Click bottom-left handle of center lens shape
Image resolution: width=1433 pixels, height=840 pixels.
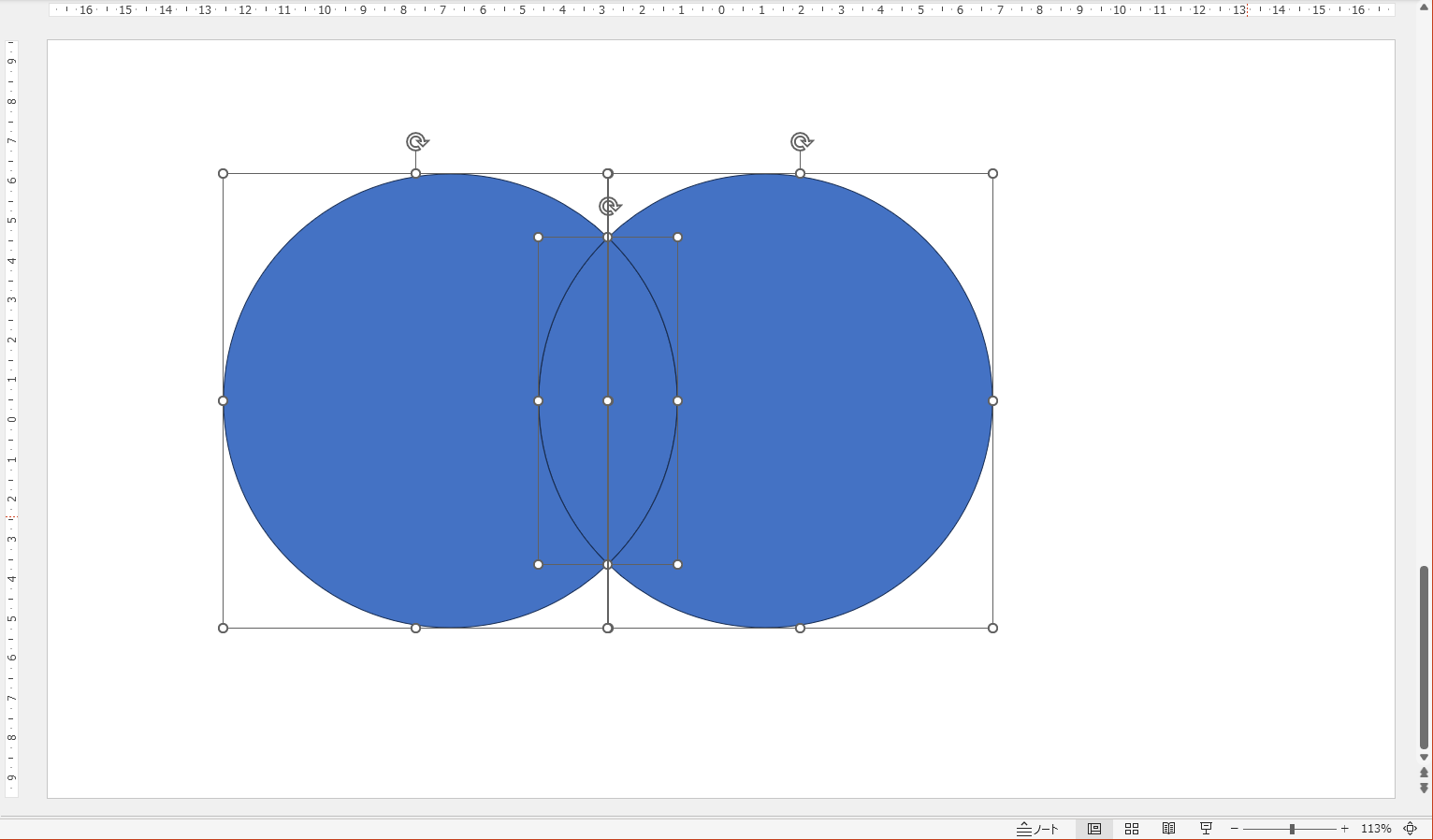[x=539, y=564]
